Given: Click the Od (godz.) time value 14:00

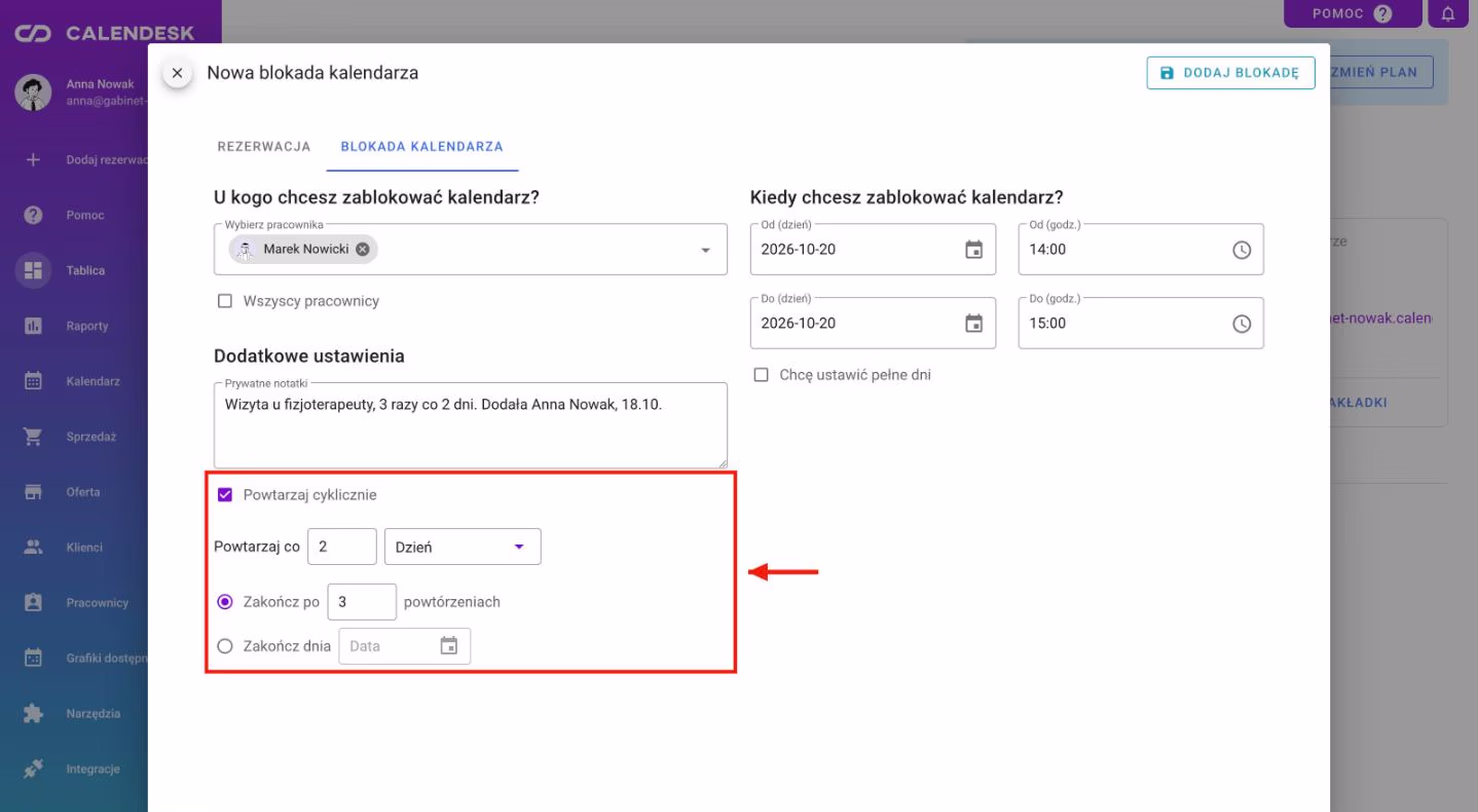Looking at the screenshot, I should tap(1048, 250).
